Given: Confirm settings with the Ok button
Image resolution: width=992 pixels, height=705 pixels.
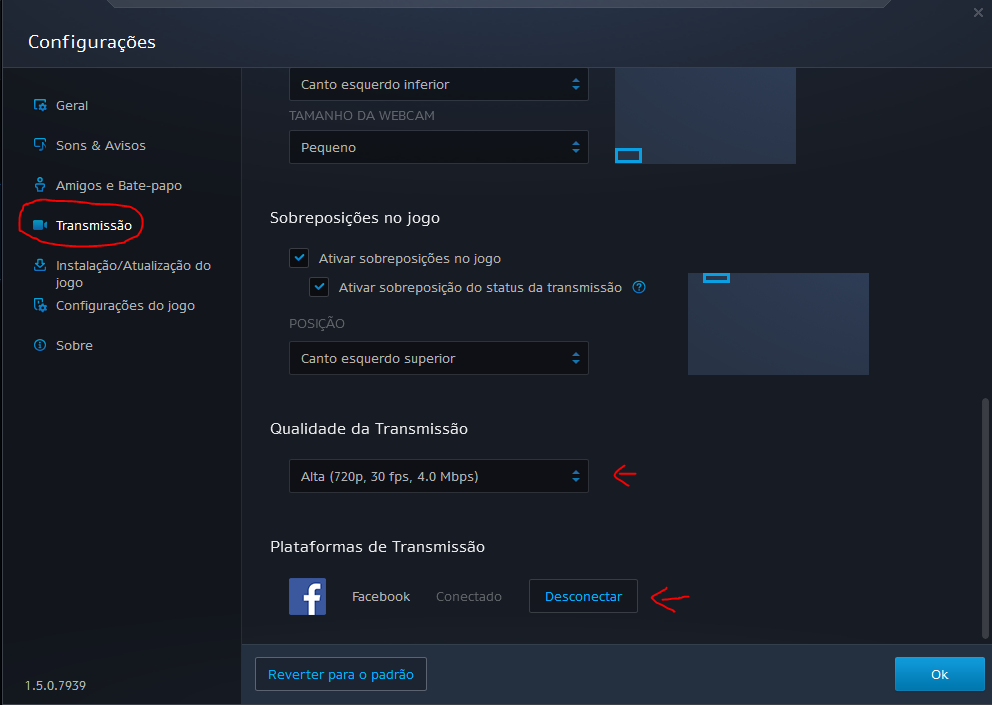Looking at the screenshot, I should pos(939,674).
